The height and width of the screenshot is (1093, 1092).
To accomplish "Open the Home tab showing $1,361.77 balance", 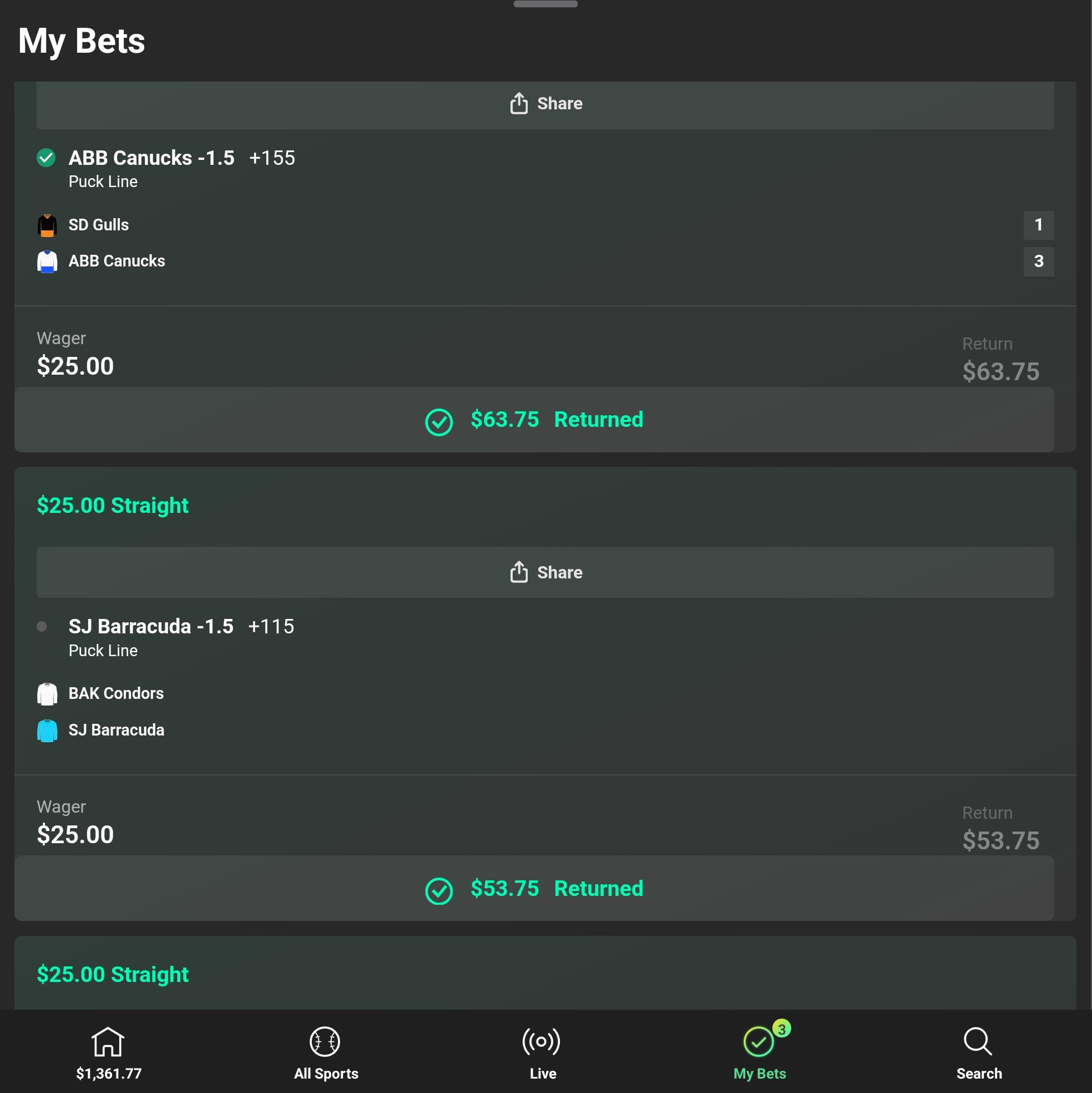I will [x=108, y=1053].
